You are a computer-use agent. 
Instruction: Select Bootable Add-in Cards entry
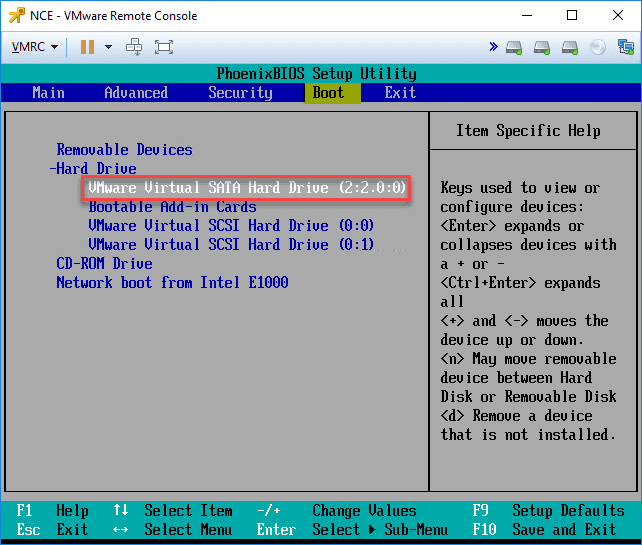click(172, 207)
